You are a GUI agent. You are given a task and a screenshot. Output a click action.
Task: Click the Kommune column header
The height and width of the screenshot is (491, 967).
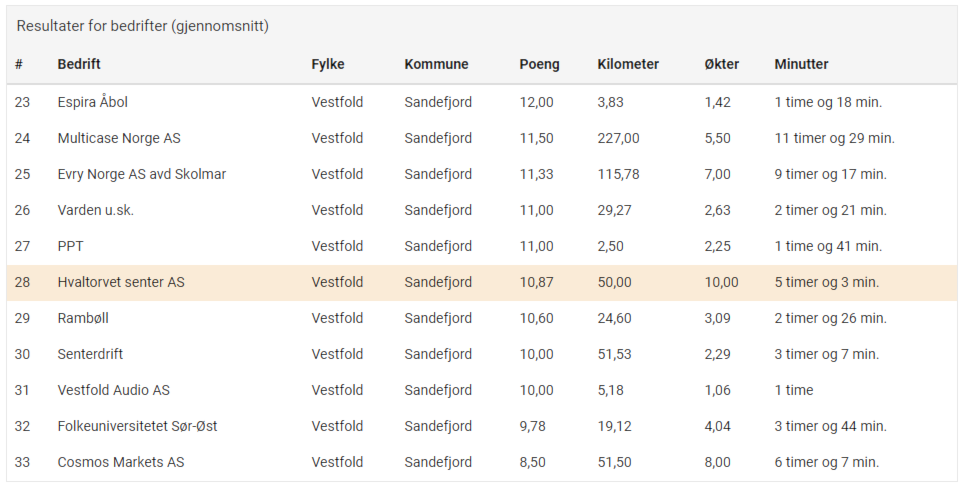click(436, 64)
